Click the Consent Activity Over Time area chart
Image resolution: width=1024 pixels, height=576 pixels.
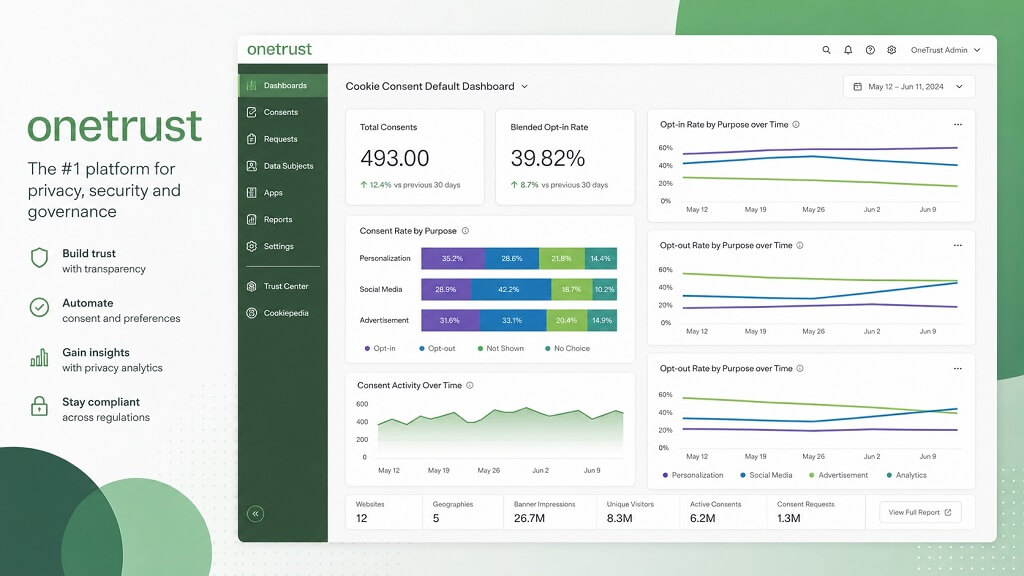click(500, 432)
